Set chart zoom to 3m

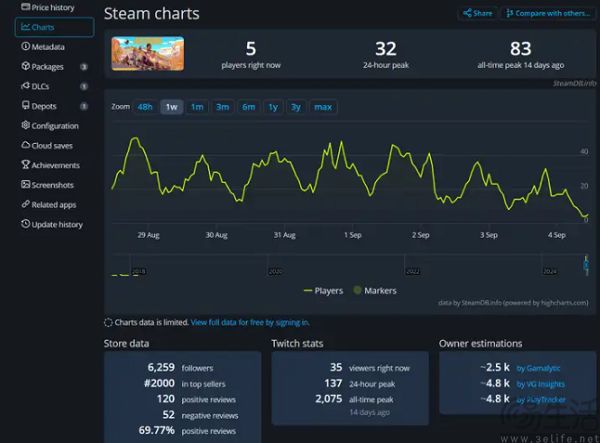(x=222, y=107)
